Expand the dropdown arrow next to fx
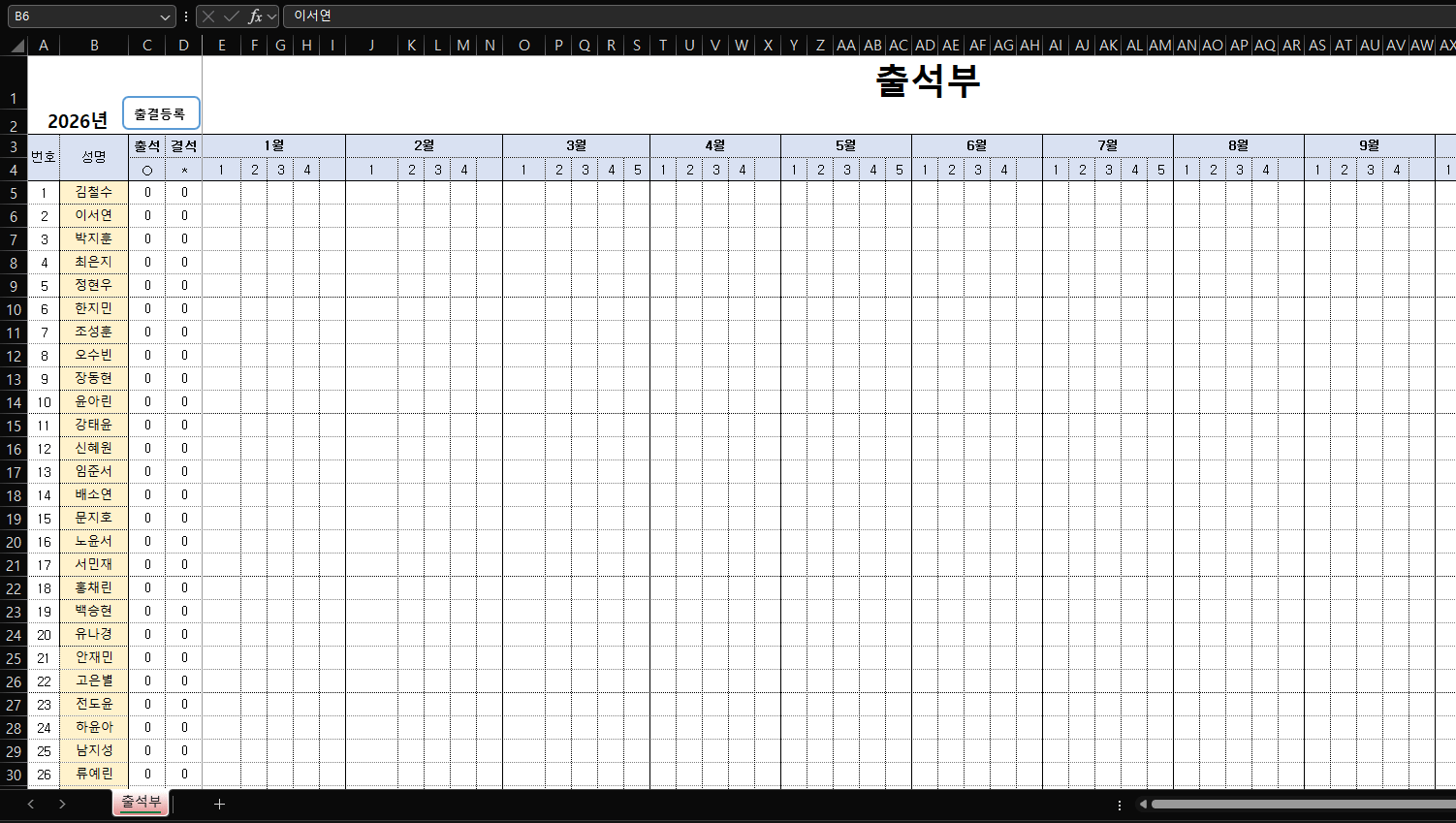Viewport: 1456px width, 823px height. point(272,16)
